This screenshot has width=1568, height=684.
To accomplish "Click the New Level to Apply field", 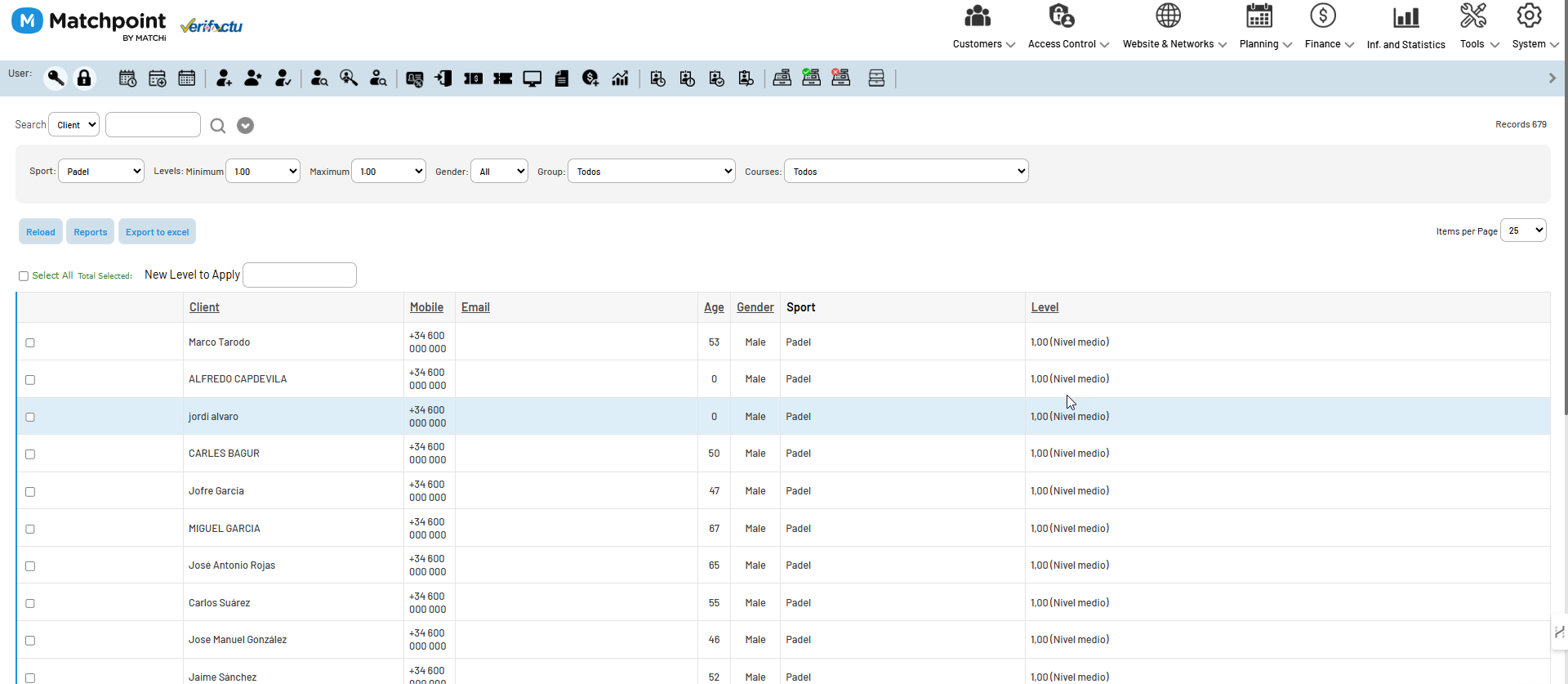I will [300, 275].
